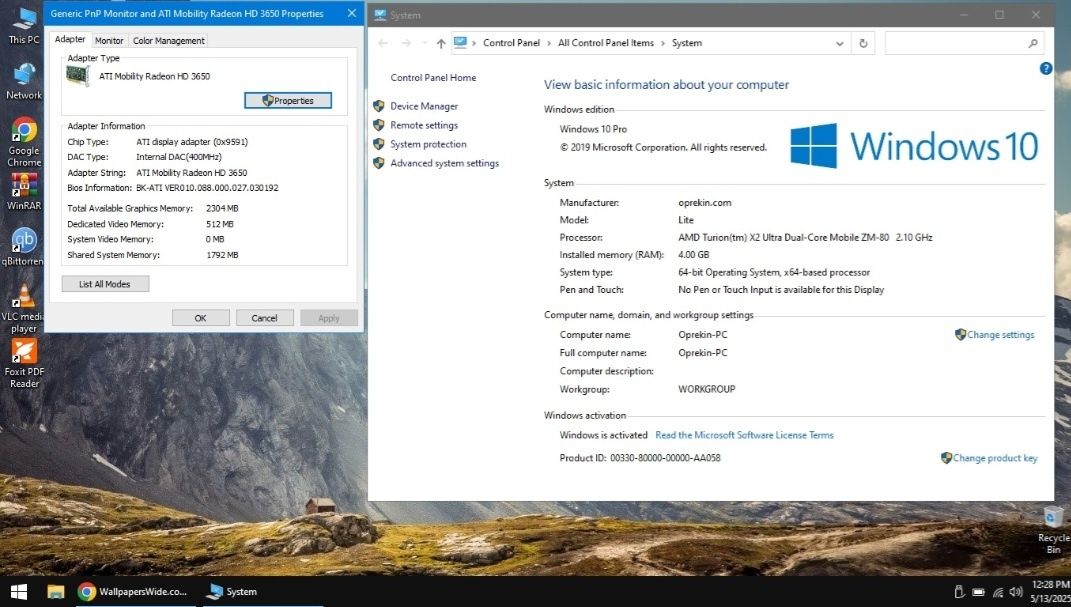The height and width of the screenshot is (607, 1071).
Task: Refresh the System window address bar
Action: coord(863,43)
